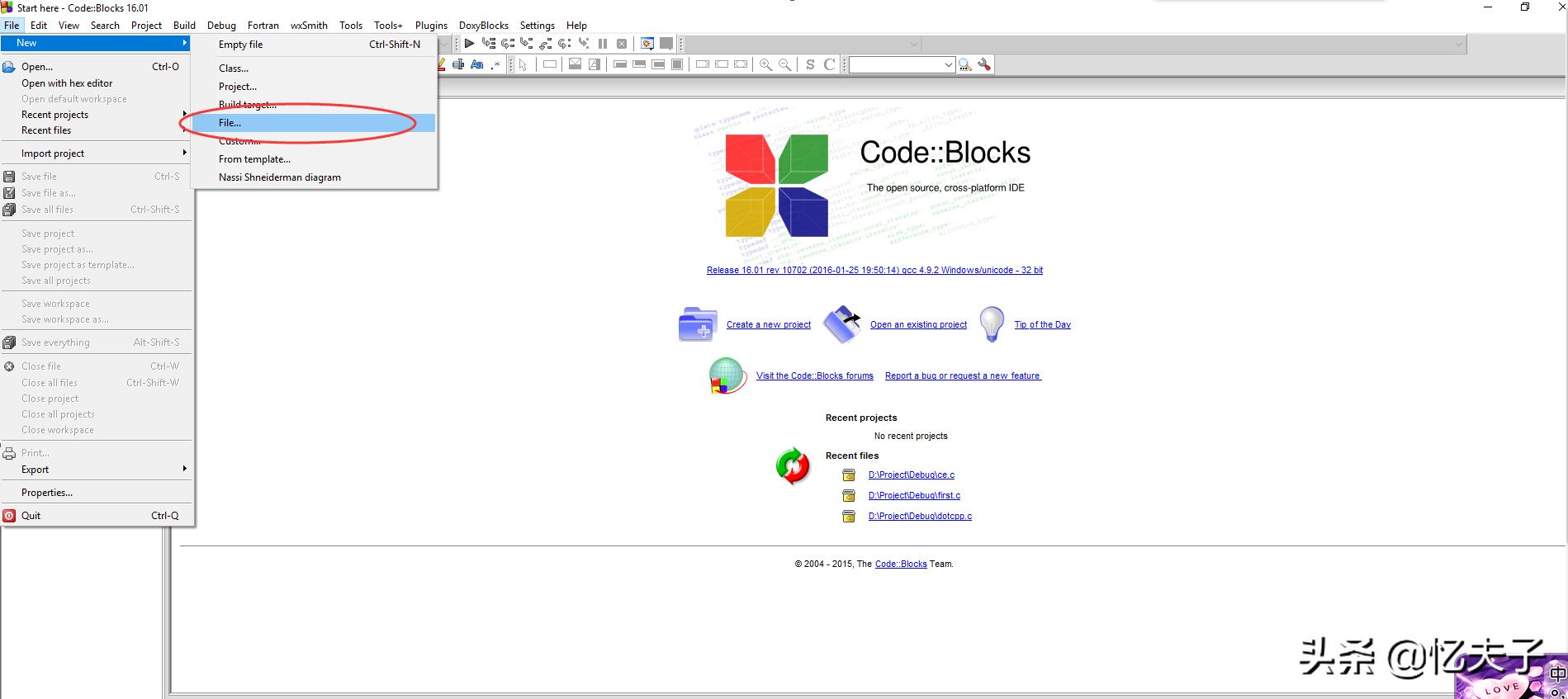Click Report a bug or request feature link

pos(963,375)
